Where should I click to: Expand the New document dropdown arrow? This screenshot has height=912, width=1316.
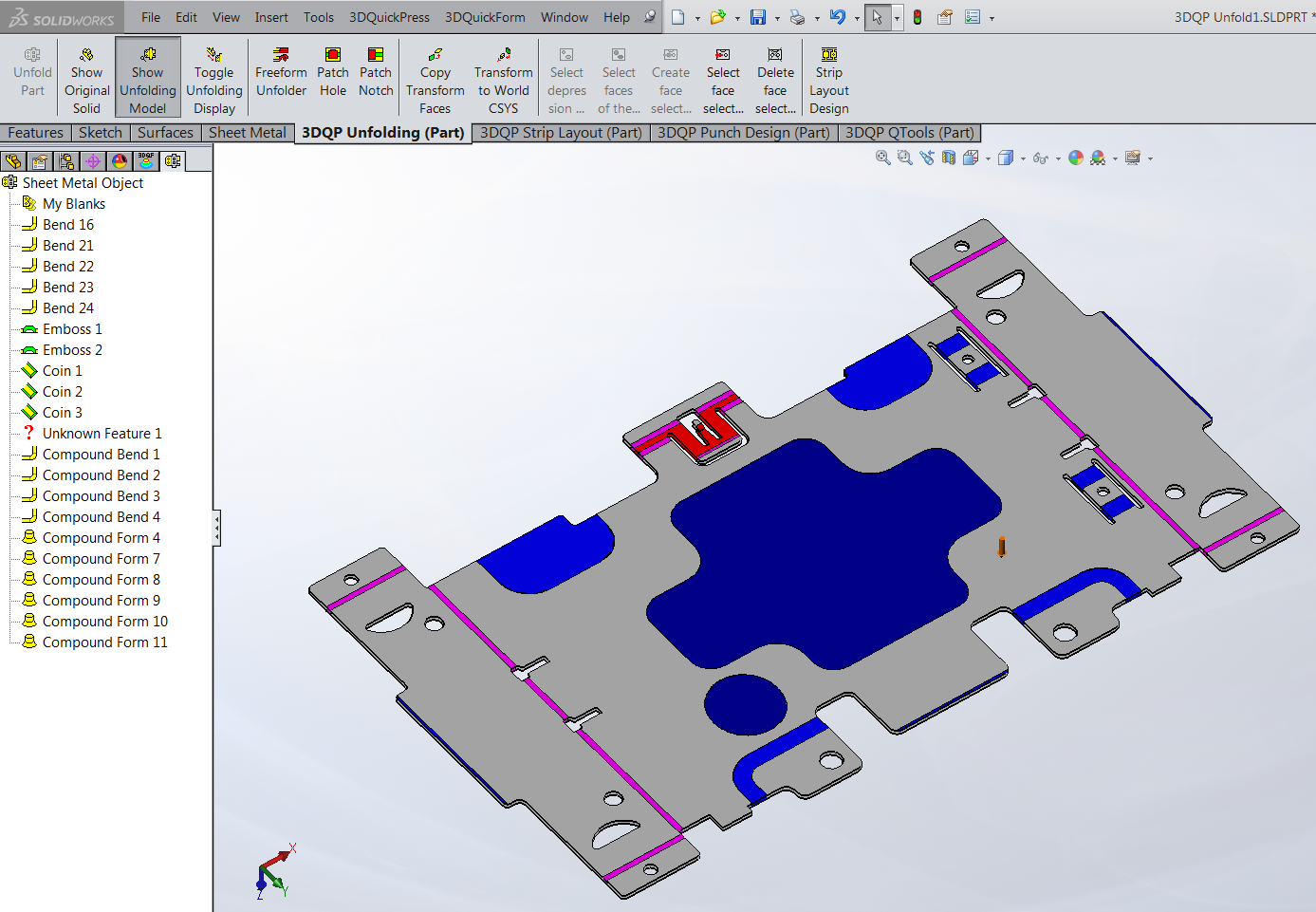click(x=697, y=18)
